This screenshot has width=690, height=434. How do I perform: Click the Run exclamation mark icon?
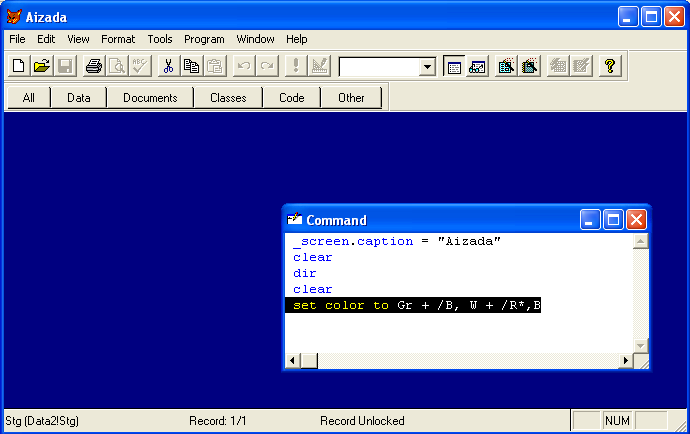296,66
